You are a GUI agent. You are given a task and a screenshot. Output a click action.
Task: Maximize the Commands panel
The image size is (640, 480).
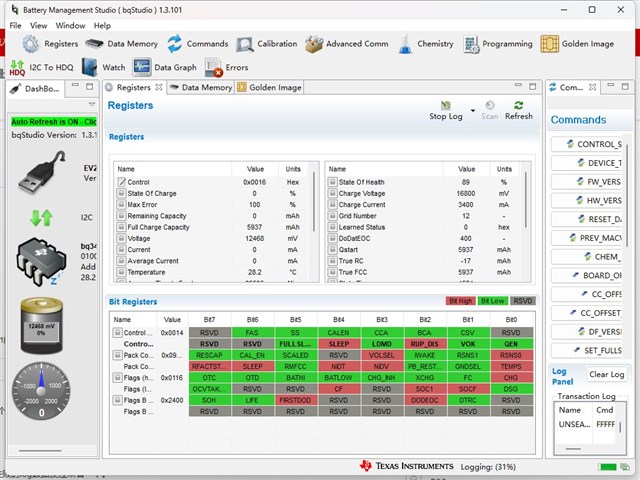[x=625, y=86]
